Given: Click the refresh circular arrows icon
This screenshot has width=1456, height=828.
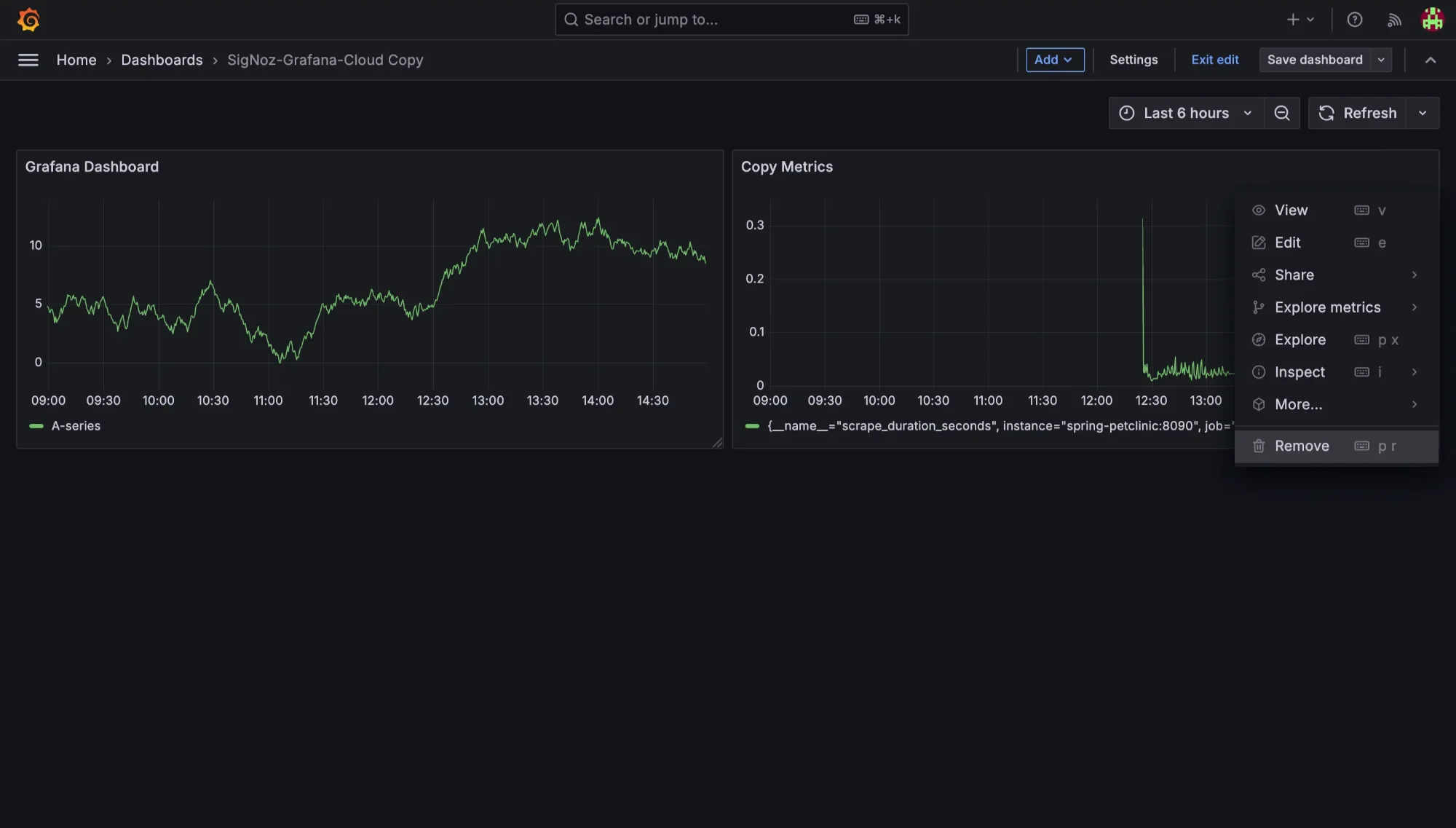Looking at the screenshot, I should [1326, 113].
